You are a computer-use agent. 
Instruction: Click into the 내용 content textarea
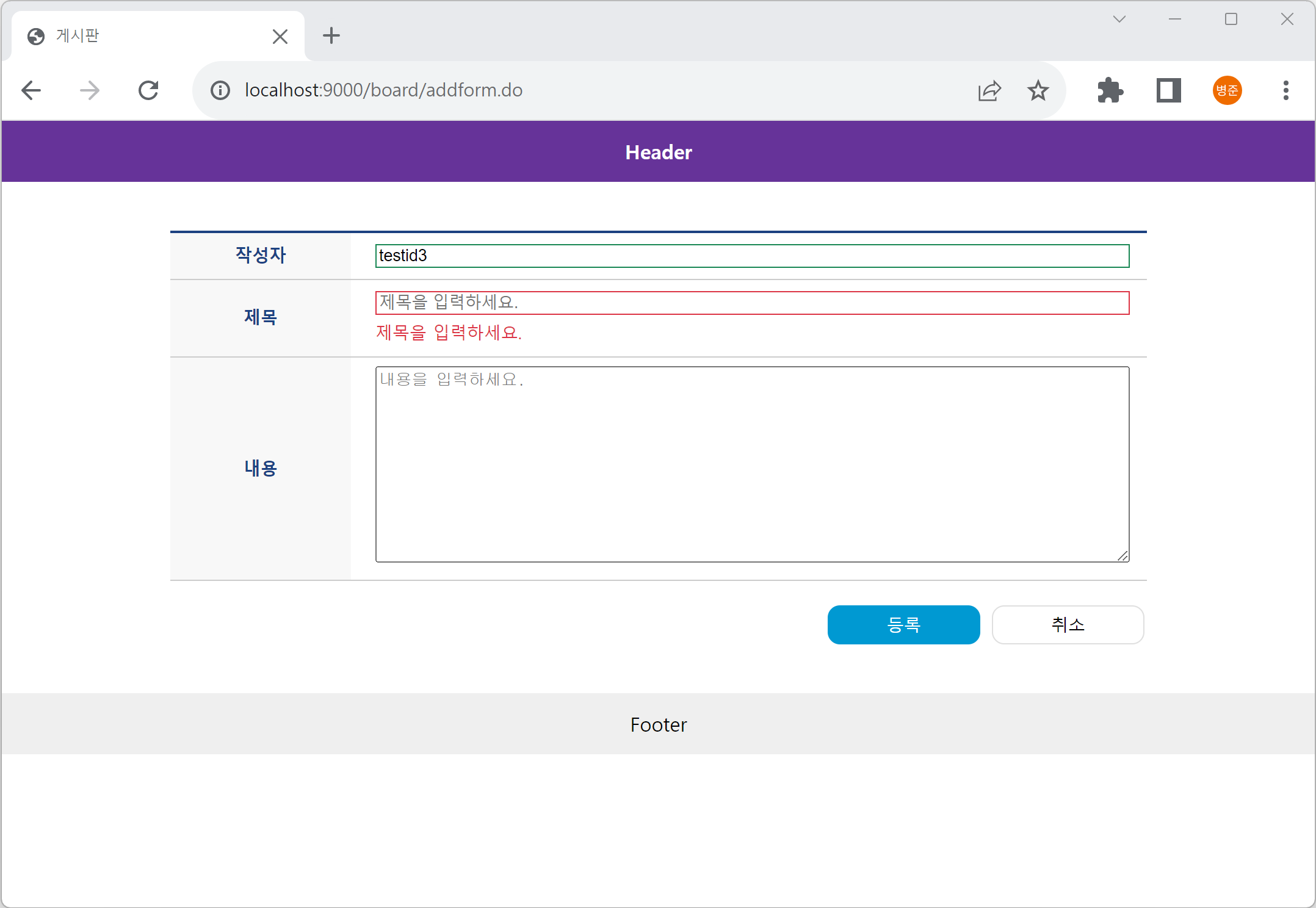tap(752, 464)
